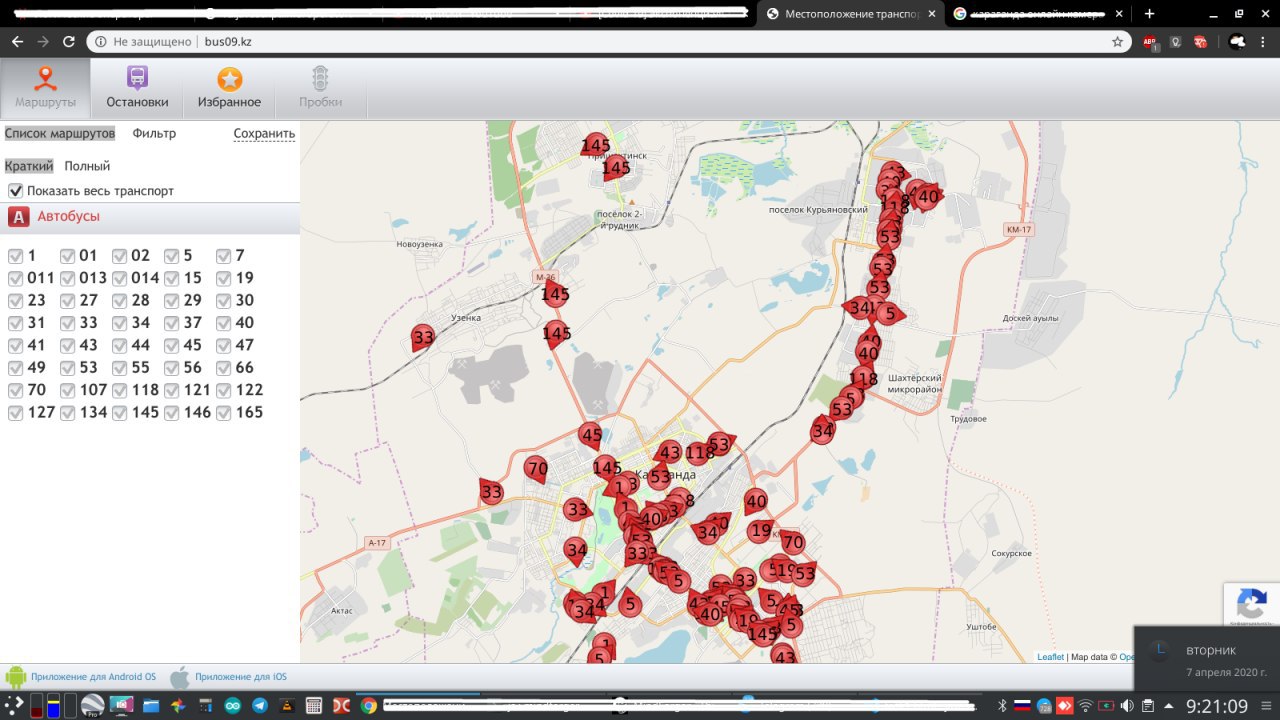
Task: Close the Местоположение транспорта tab
Action: click(x=933, y=14)
